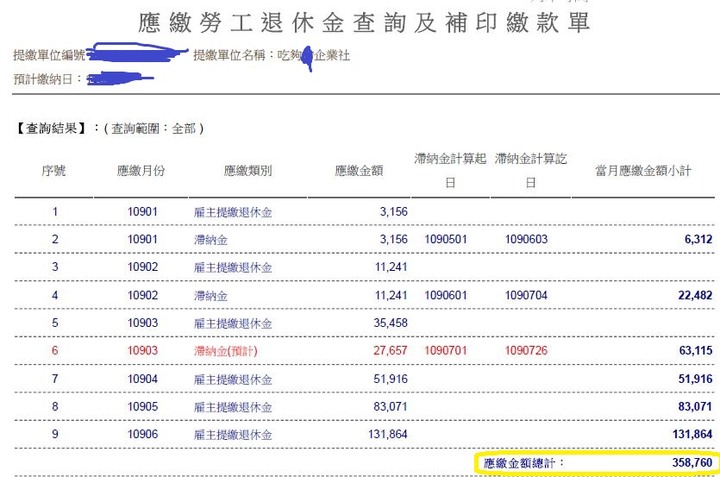
Task: Click end date 1090603
Action: click(x=526, y=239)
